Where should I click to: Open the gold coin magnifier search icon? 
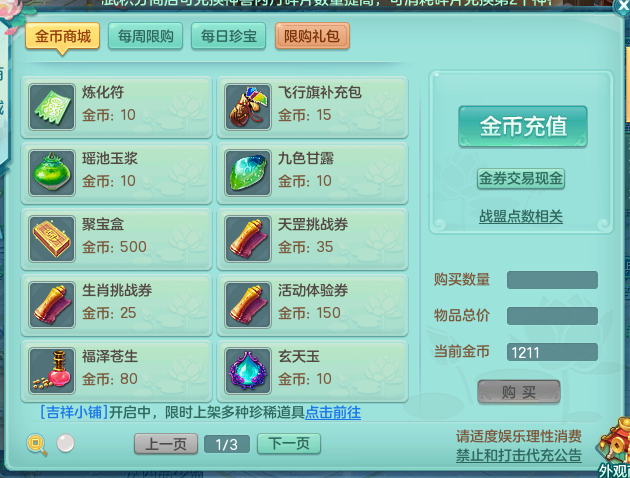pos(37,445)
